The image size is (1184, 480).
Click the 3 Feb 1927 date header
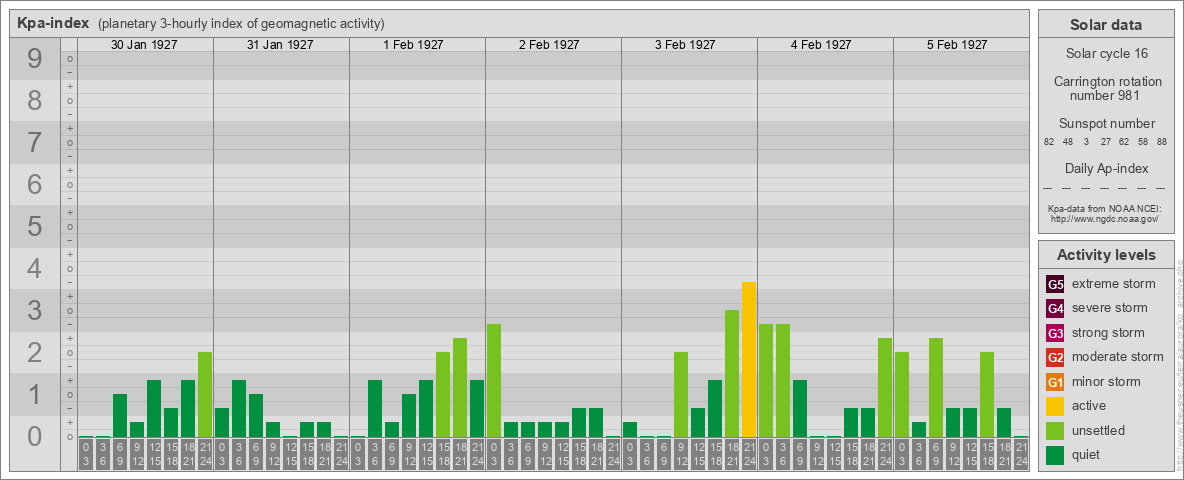coord(685,45)
